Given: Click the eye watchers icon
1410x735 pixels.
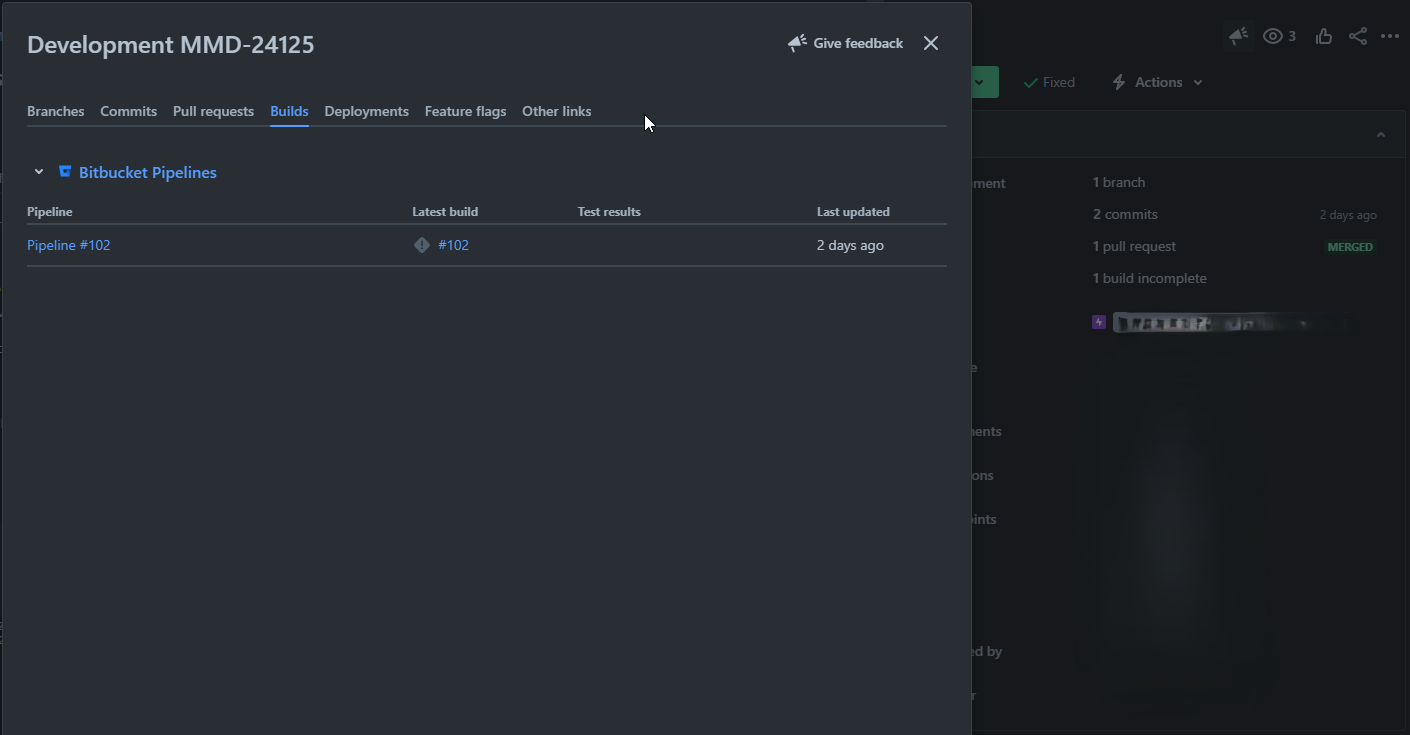Looking at the screenshot, I should click(1270, 35).
